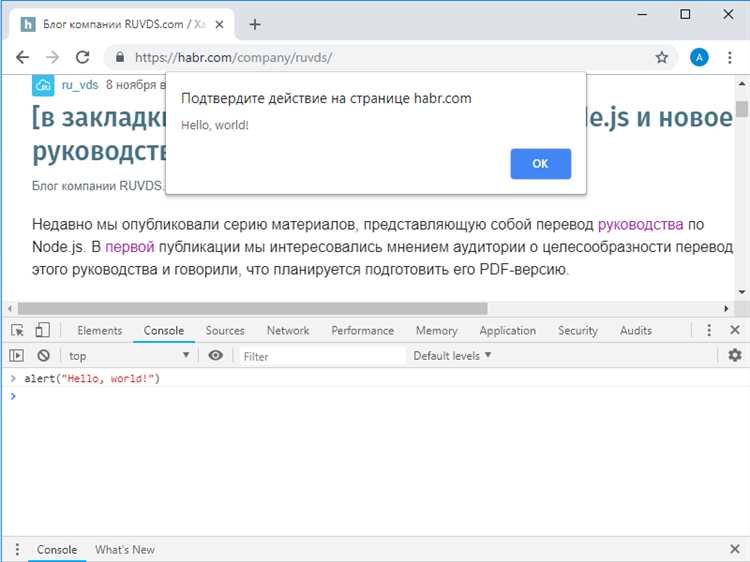
Task: Open the Performance panel
Action: [x=363, y=331]
